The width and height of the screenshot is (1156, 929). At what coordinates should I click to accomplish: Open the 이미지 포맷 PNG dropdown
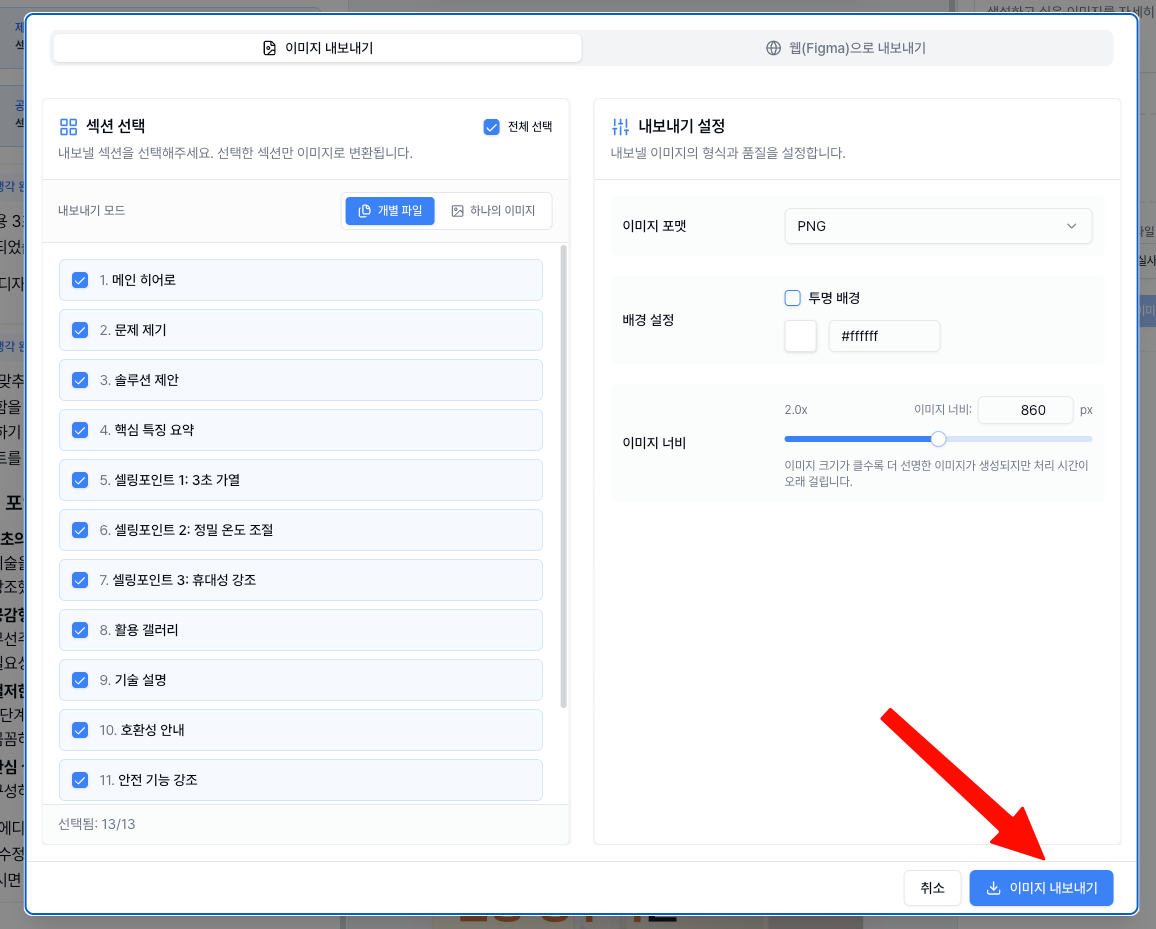[937, 226]
